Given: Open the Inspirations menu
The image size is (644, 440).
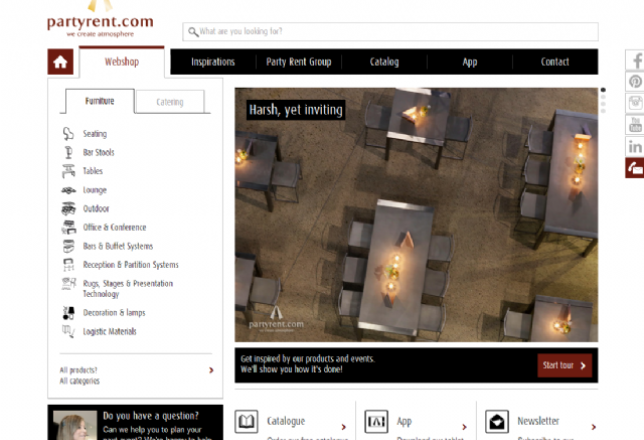Looking at the screenshot, I should 213,62.
